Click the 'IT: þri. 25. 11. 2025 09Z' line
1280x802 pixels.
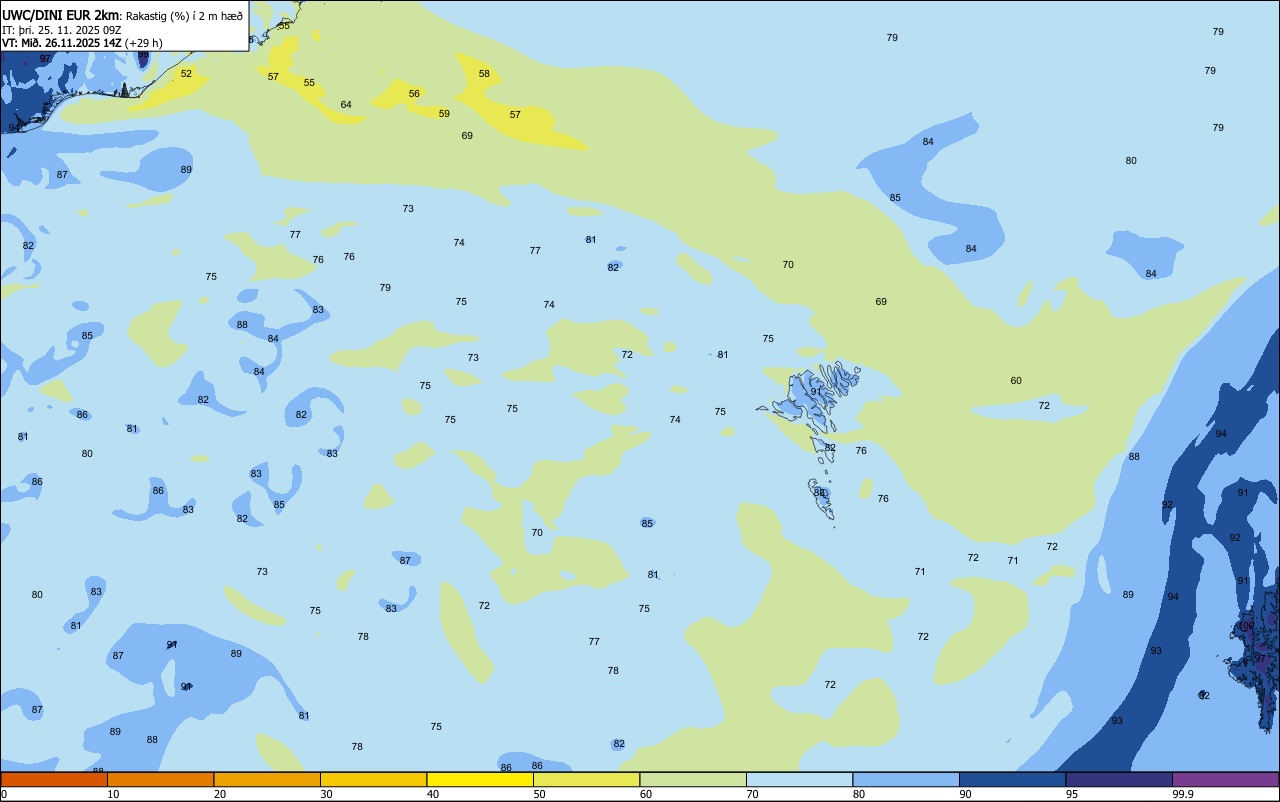(62, 30)
